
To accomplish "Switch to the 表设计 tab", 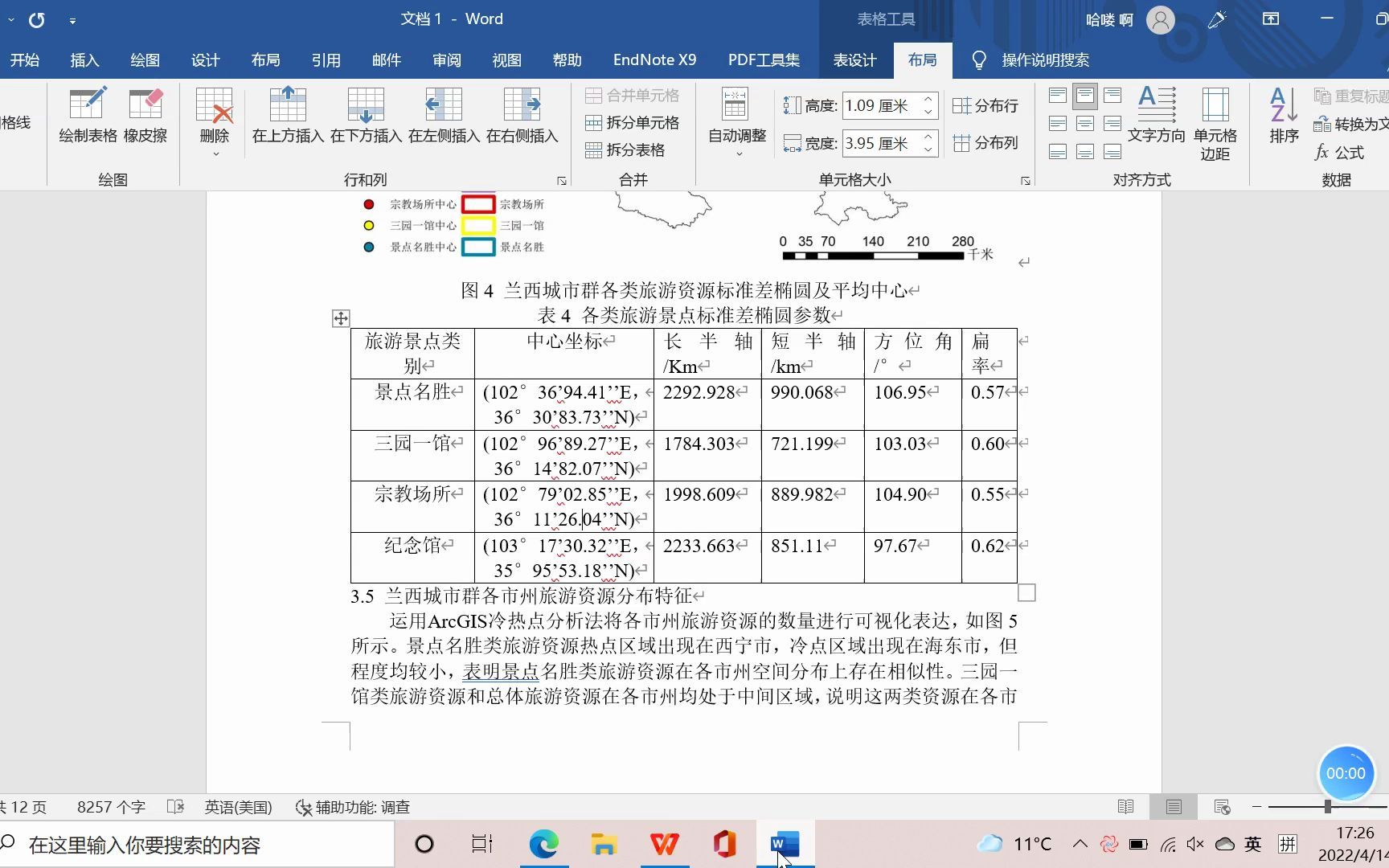I will (854, 59).
